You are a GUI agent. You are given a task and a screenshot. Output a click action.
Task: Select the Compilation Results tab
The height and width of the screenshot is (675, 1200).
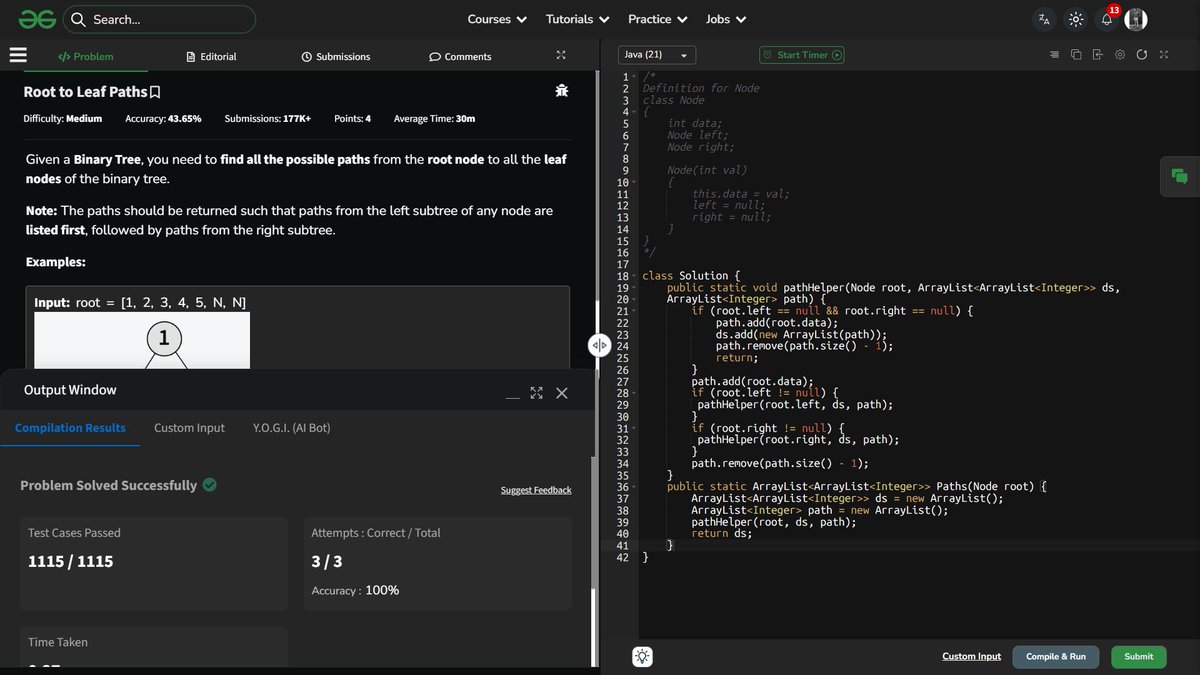70,428
